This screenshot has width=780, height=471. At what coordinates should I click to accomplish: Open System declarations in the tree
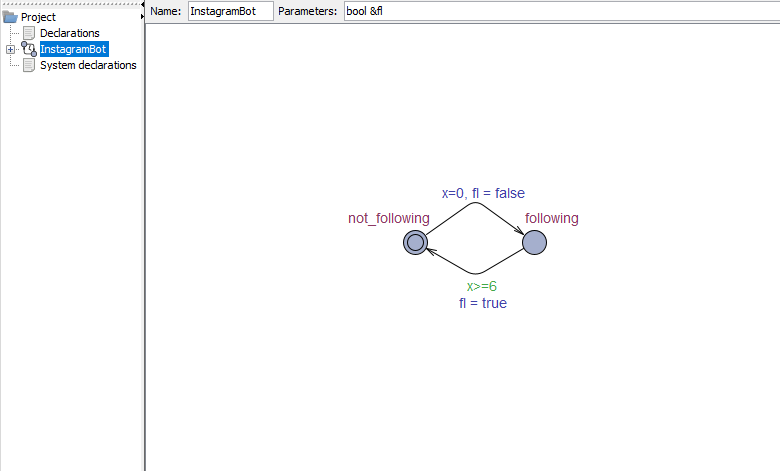[x=88, y=65]
